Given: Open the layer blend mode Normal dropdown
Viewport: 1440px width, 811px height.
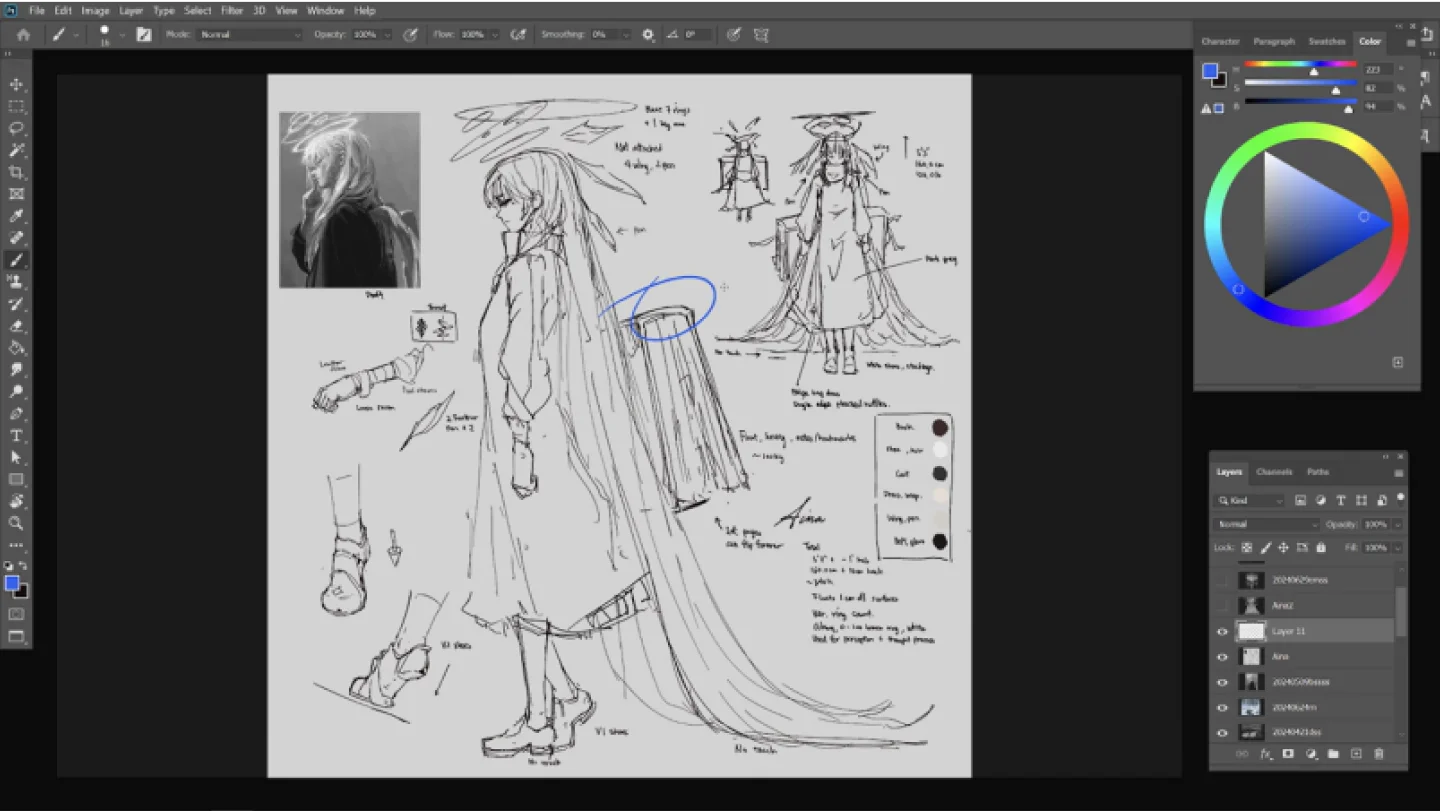Looking at the screenshot, I should click(x=1267, y=524).
